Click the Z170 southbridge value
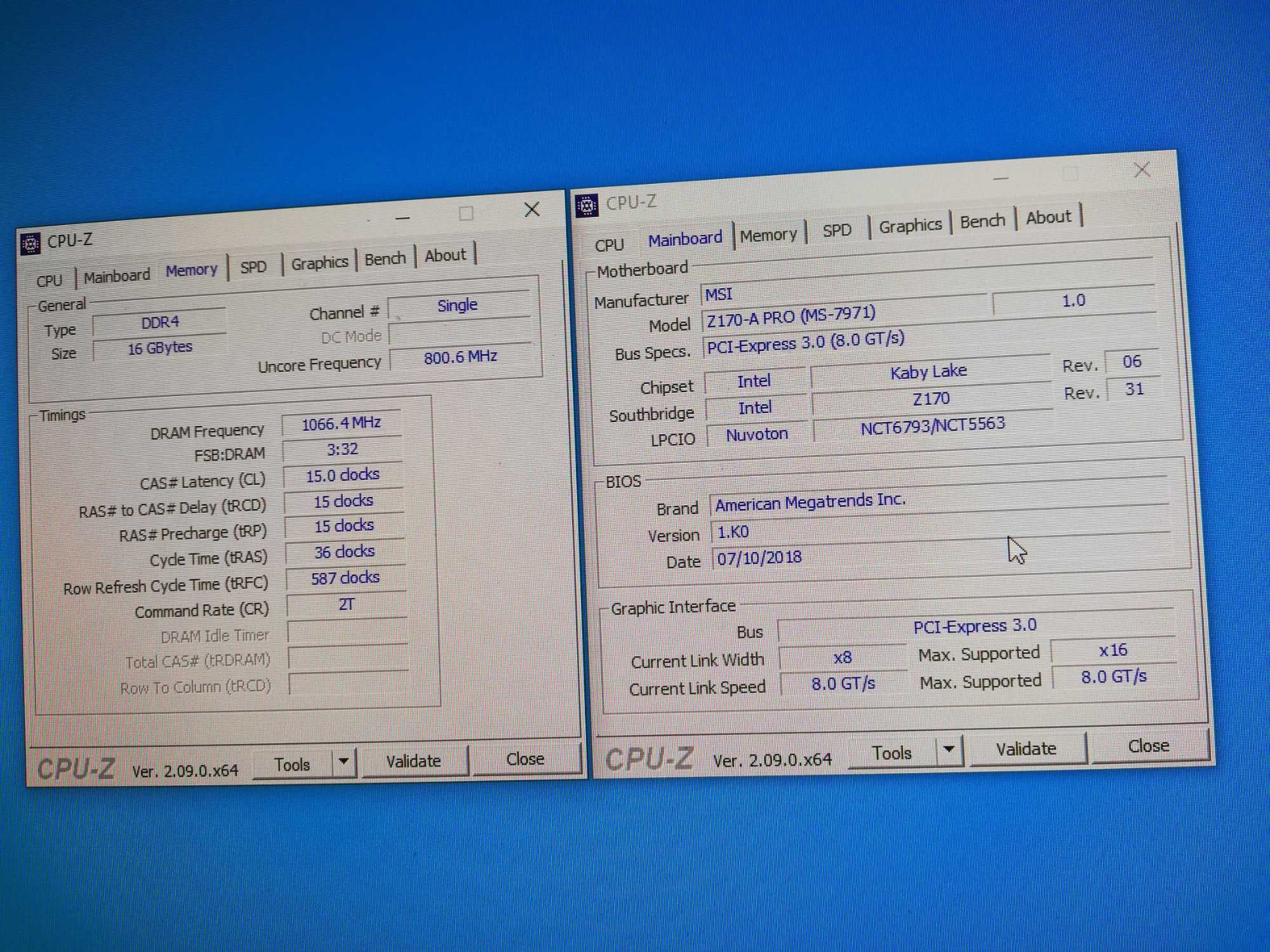Viewport: 1270px width, 952px height. coord(931,399)
